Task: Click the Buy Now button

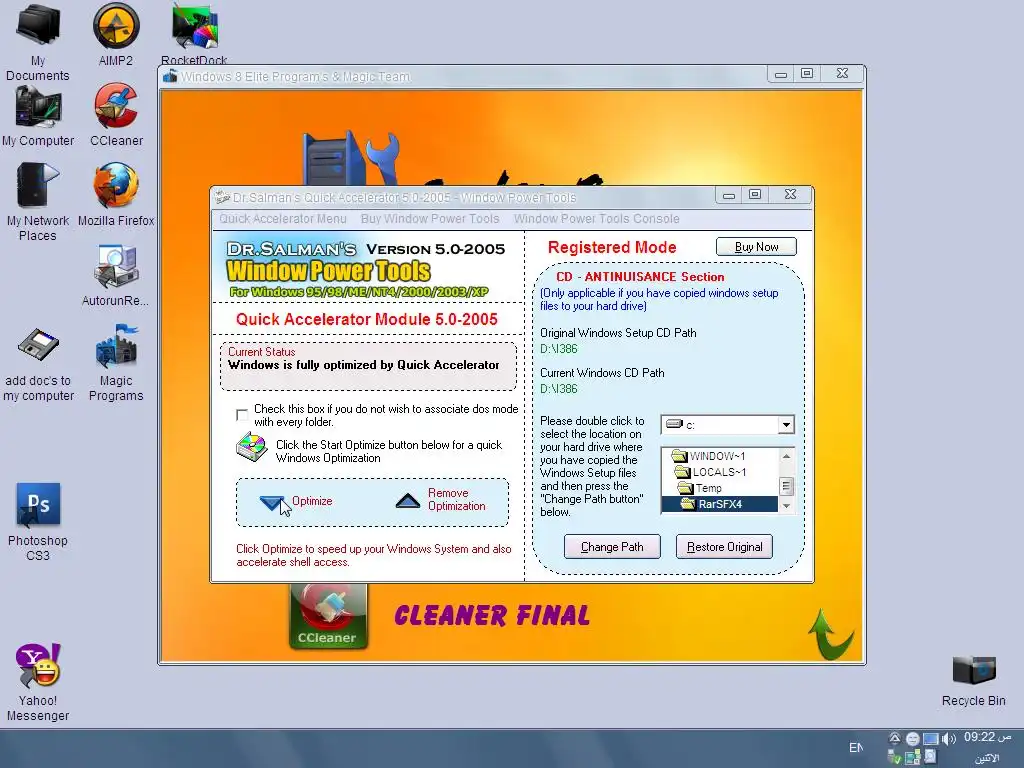Action: 756,247
